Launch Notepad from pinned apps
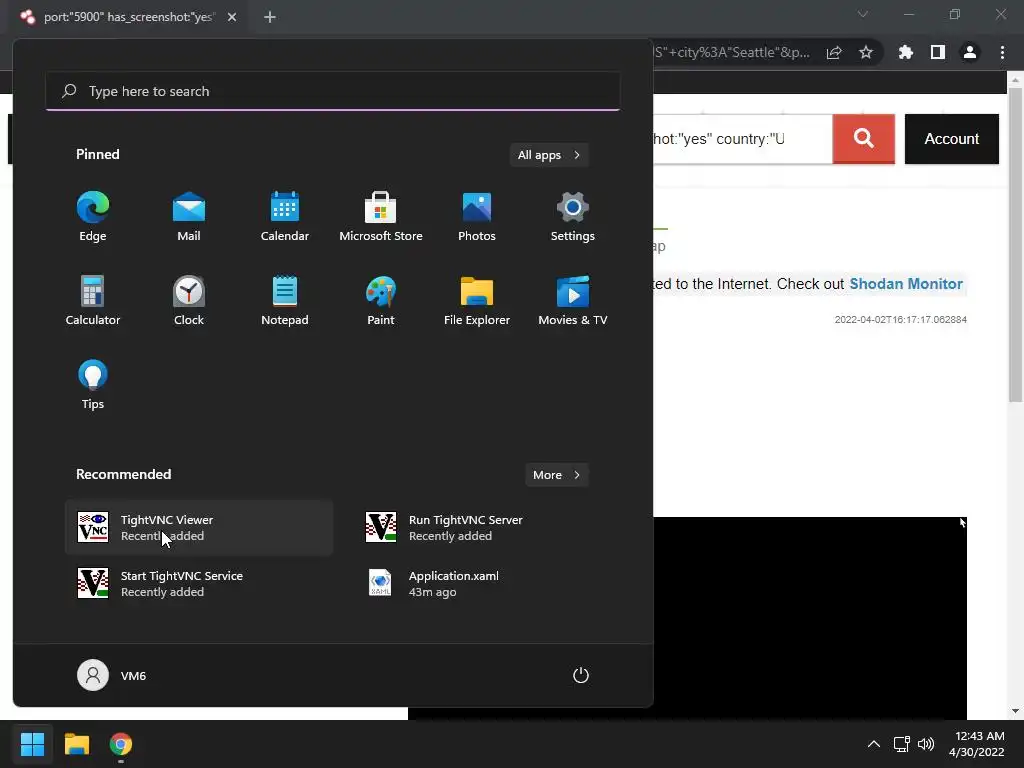This screenshot has height=768, width=1024. coord(285,301)
